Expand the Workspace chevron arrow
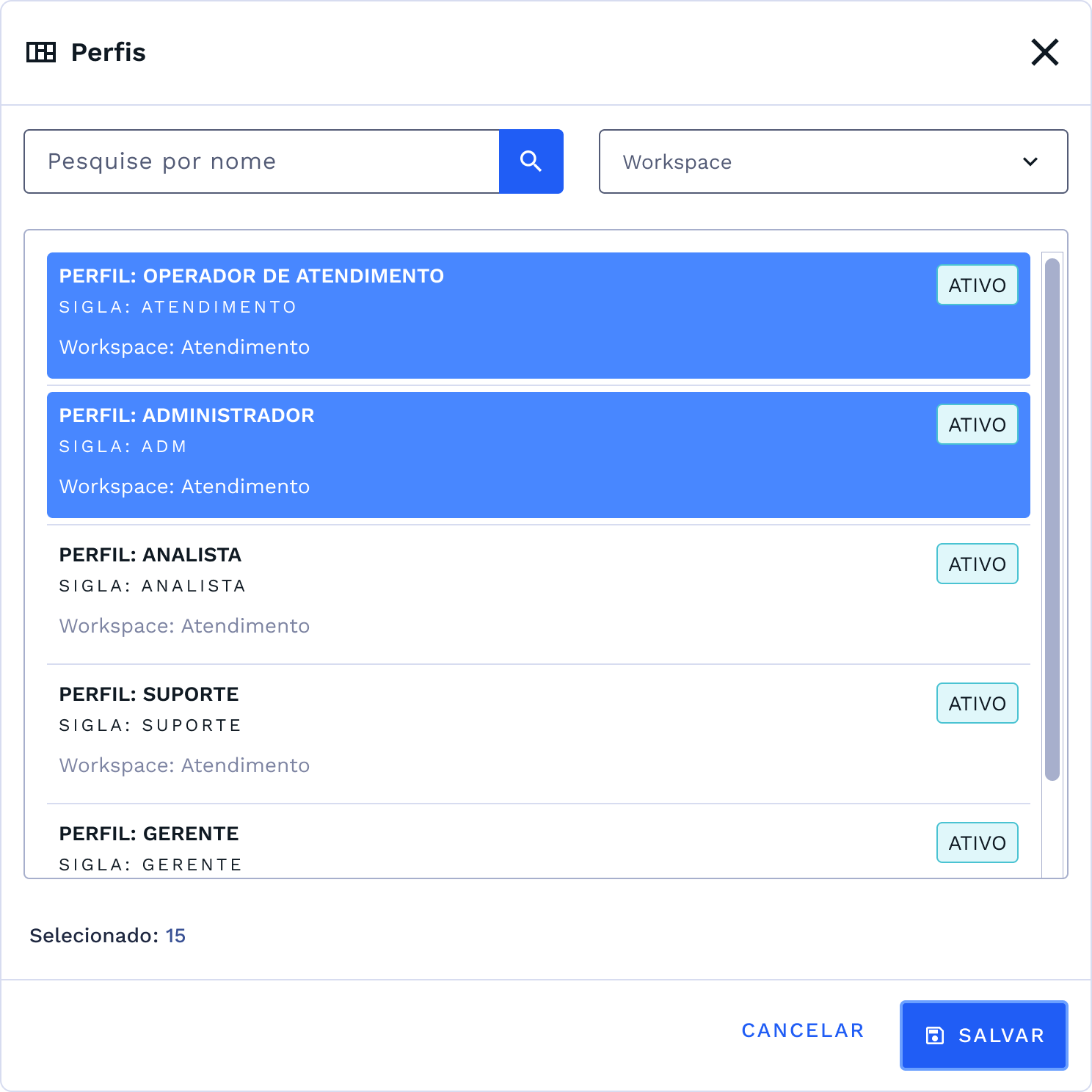 point(1030,161)
